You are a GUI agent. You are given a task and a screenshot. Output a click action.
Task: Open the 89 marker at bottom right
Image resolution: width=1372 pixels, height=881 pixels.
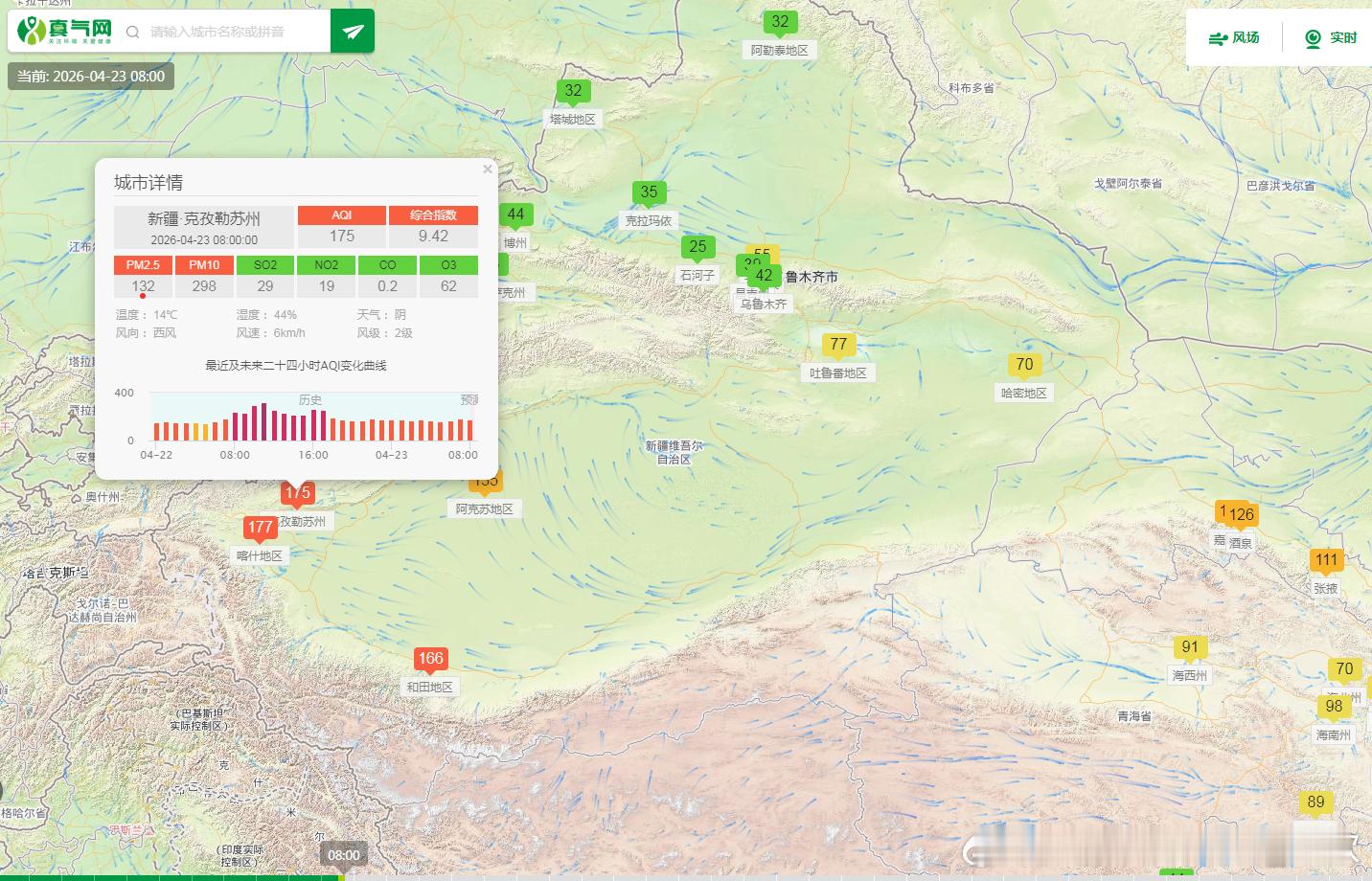[1315, 803]
